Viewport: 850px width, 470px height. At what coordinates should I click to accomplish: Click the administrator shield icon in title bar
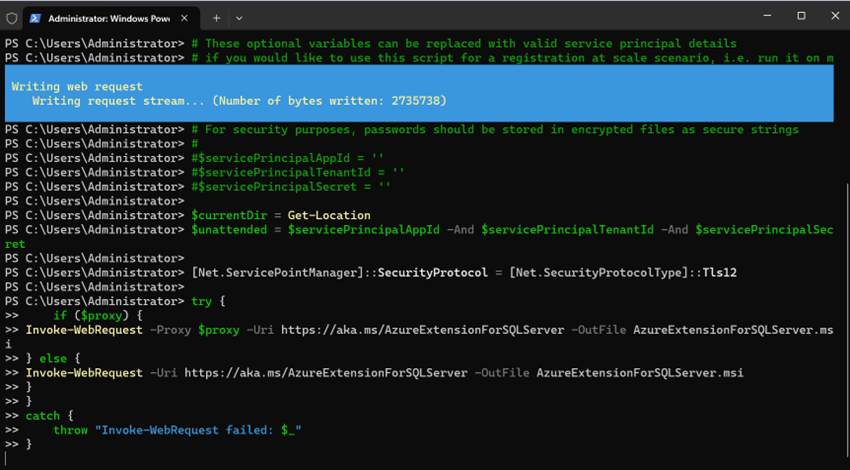tap(12, 17)
